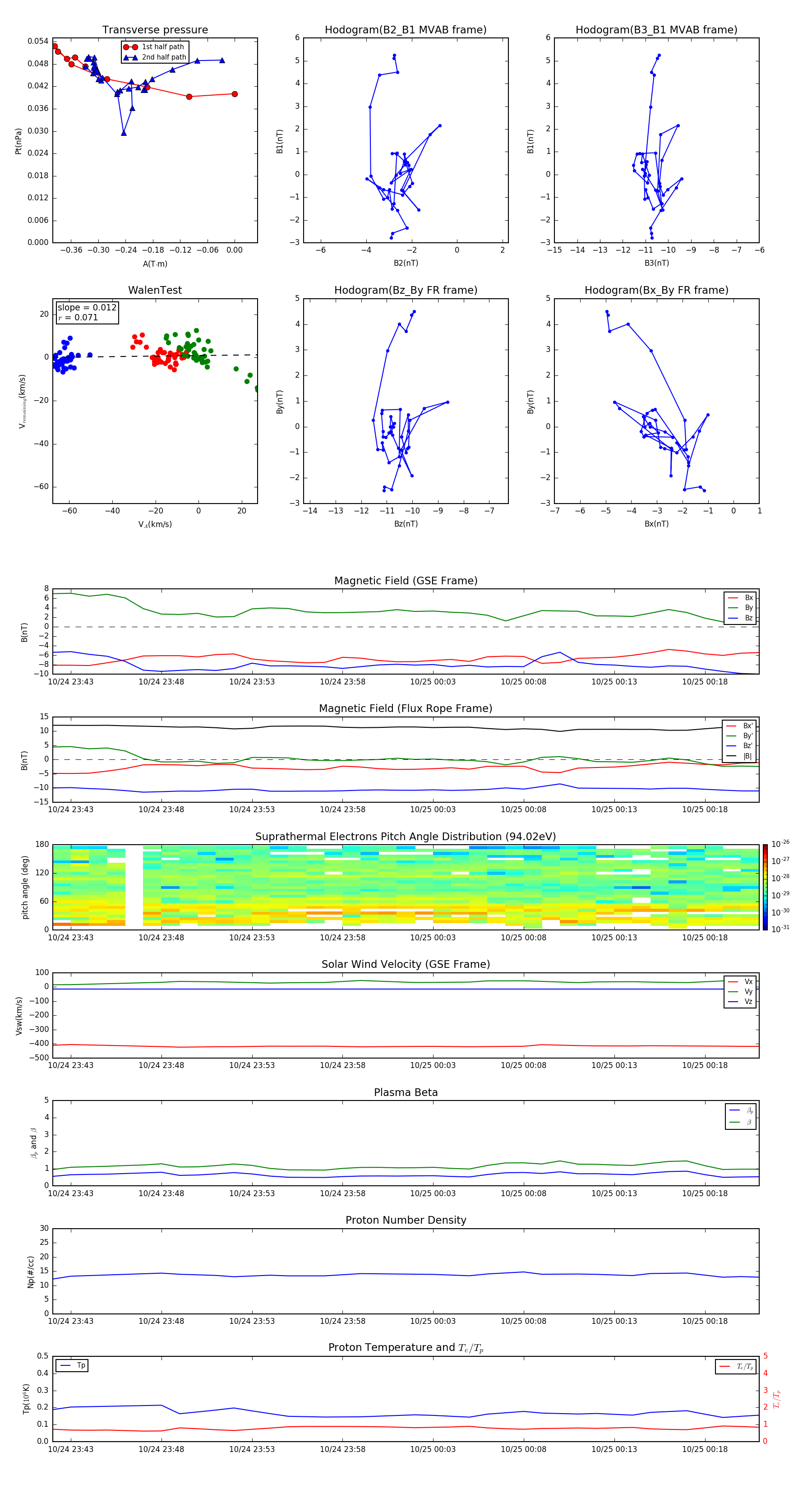Click the pitch angle spectrogram colorbar
The width and height of the screenshot is (812, 1489).
coord(765,887)
